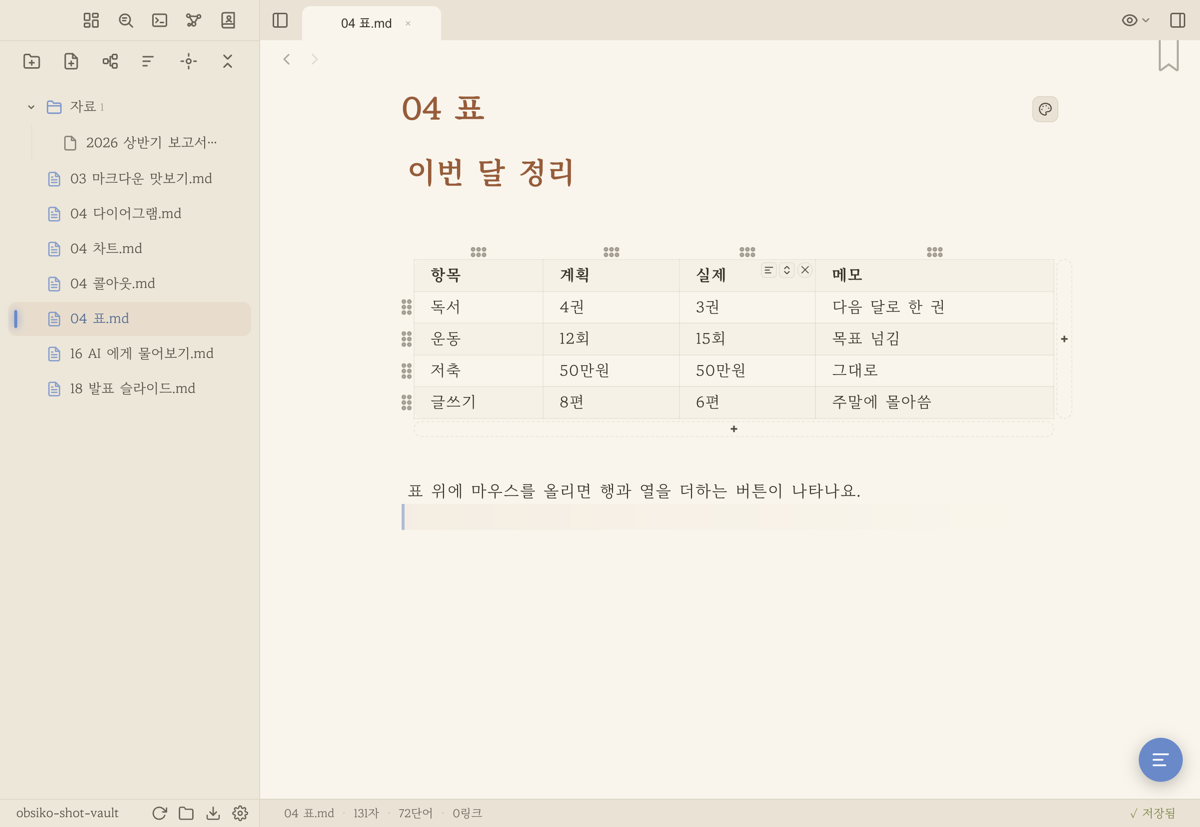Click the empty line below the paragraph
The width and height of the screenshot is (1200, 827).
(729, 517)
